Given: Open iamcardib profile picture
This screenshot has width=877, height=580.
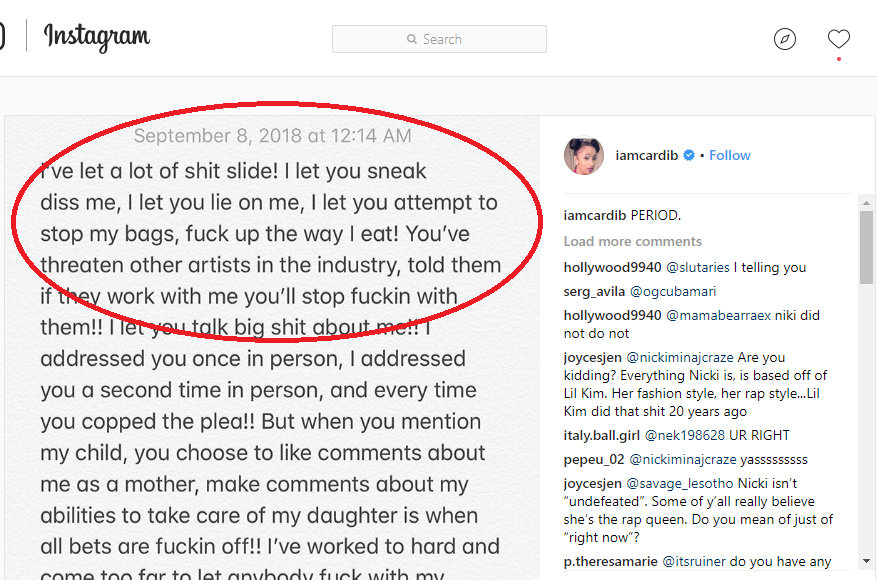Looking at the screenshot, I should [x=584, y=156].
